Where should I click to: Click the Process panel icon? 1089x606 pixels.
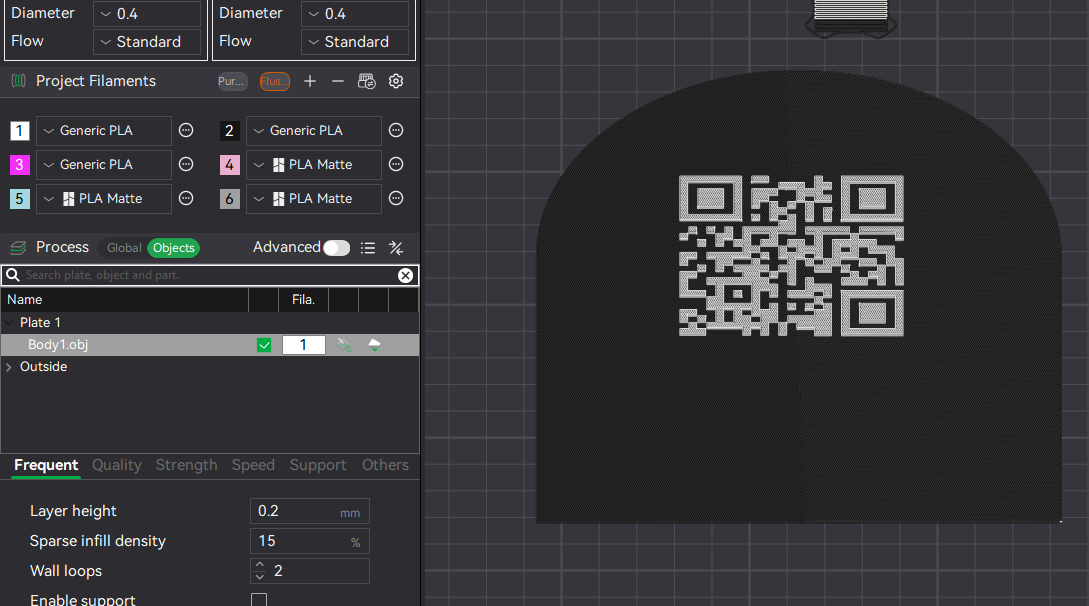tap(18, 248)
